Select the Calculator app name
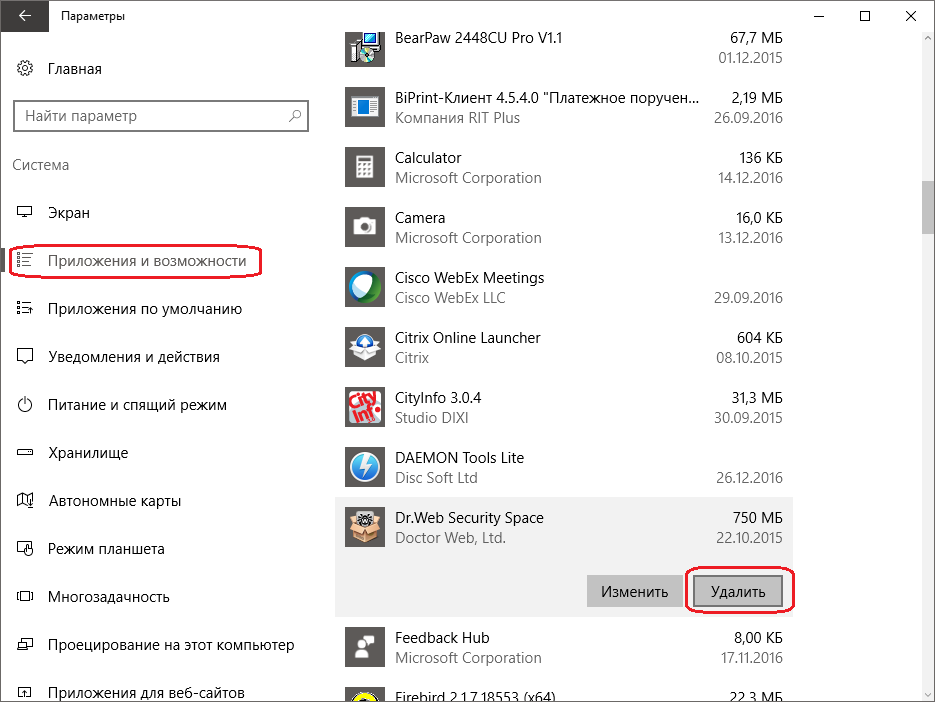935x702 pixels. pos(428,157)
